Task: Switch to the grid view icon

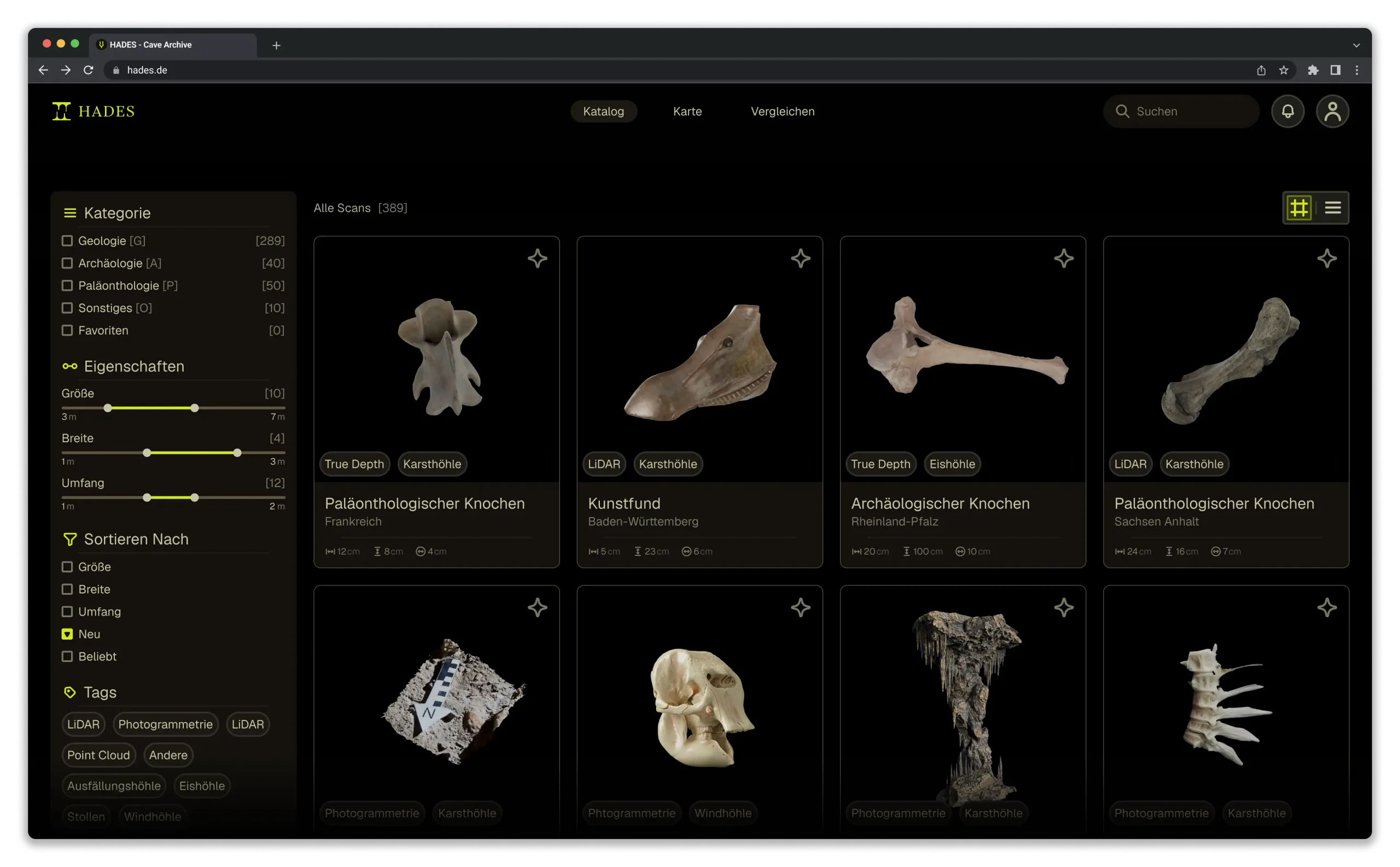Action: click(x=1298, y=208)
